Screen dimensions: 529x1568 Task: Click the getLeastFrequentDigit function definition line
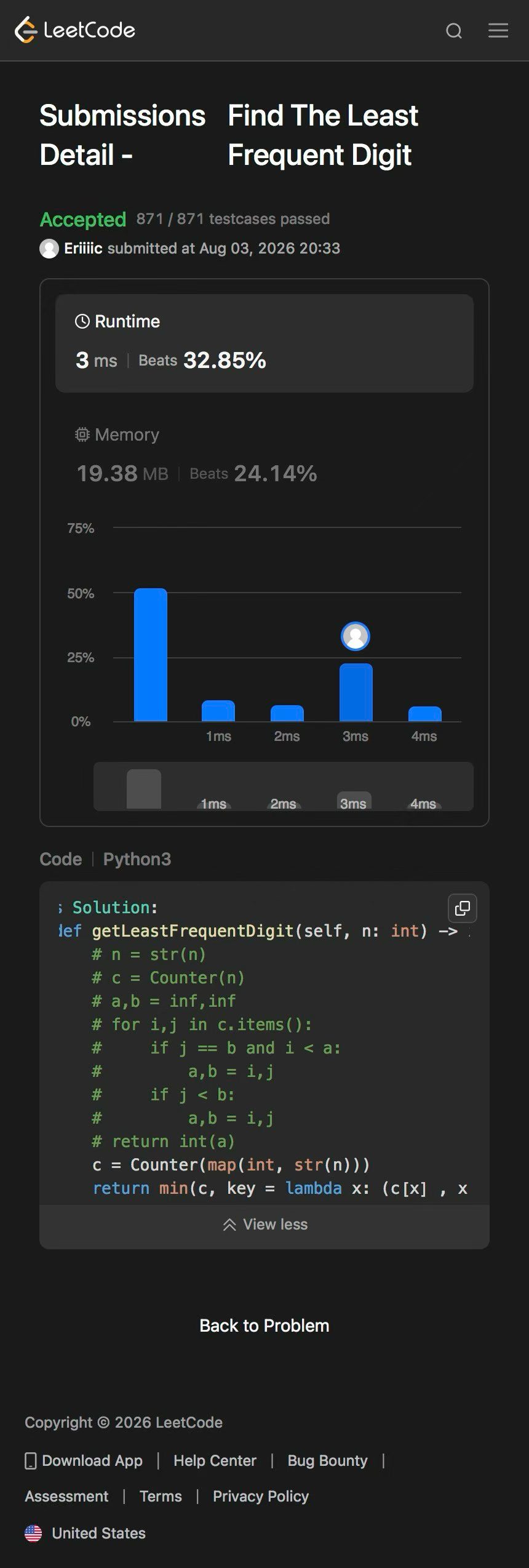(x=264, y=931)
